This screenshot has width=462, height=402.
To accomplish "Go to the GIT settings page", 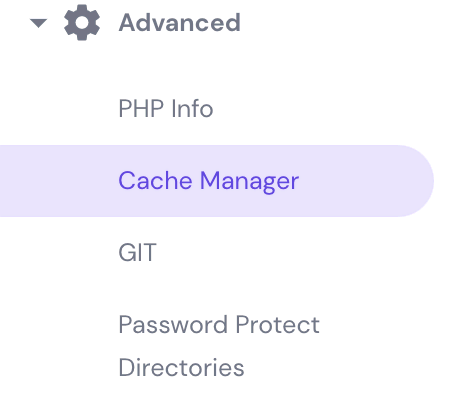I will coord(137,252).
